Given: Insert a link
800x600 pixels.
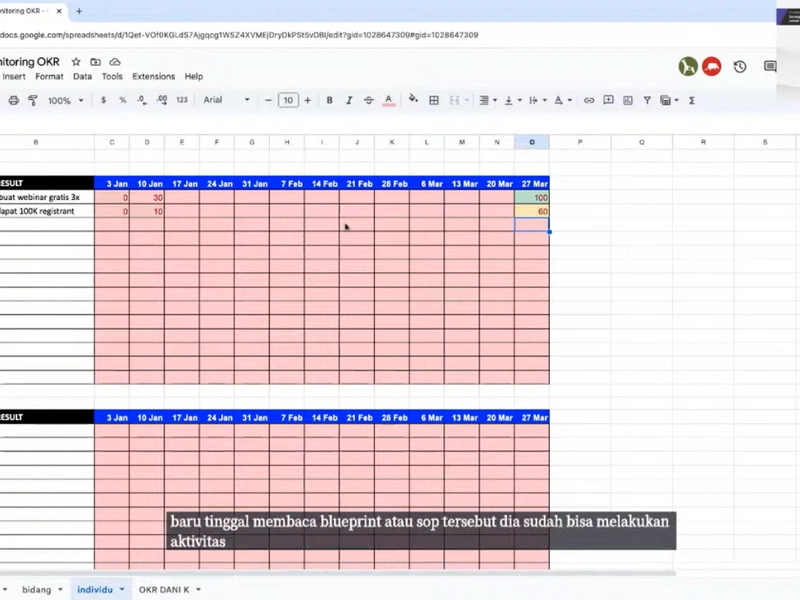Looking at the screenshot, I should tap(588, 100).
